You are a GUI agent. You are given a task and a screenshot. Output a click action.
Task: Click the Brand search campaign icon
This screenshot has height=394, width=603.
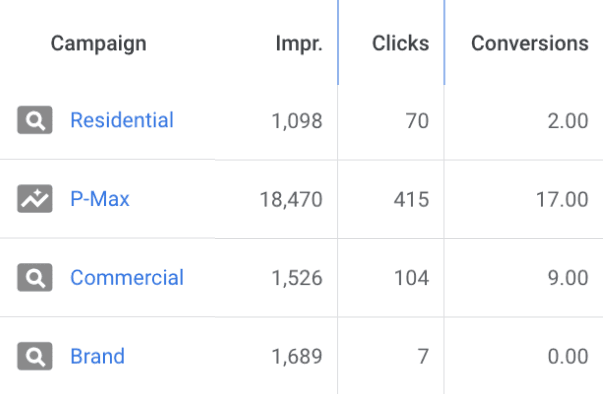35,356
